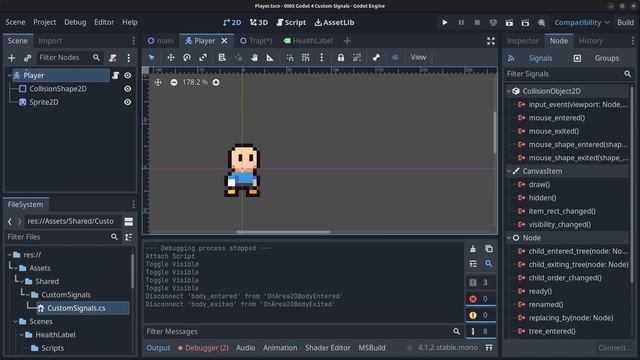Choose Select Mode arrow tool
Screen dimensions: 640x360
152,58
